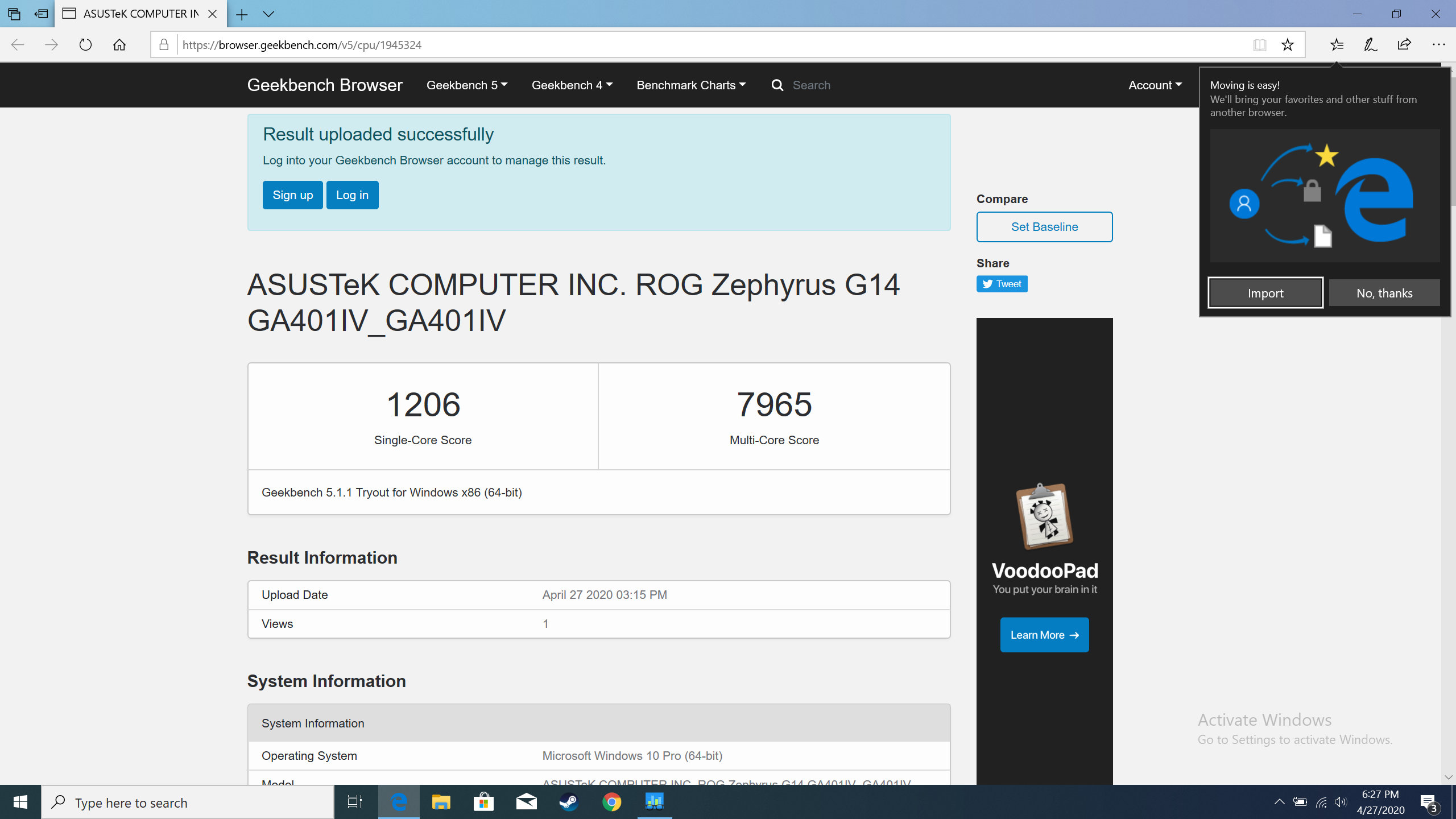Show hidden tray icons chevron
Screen dimensions: 1456x819
pos(1280,803)
